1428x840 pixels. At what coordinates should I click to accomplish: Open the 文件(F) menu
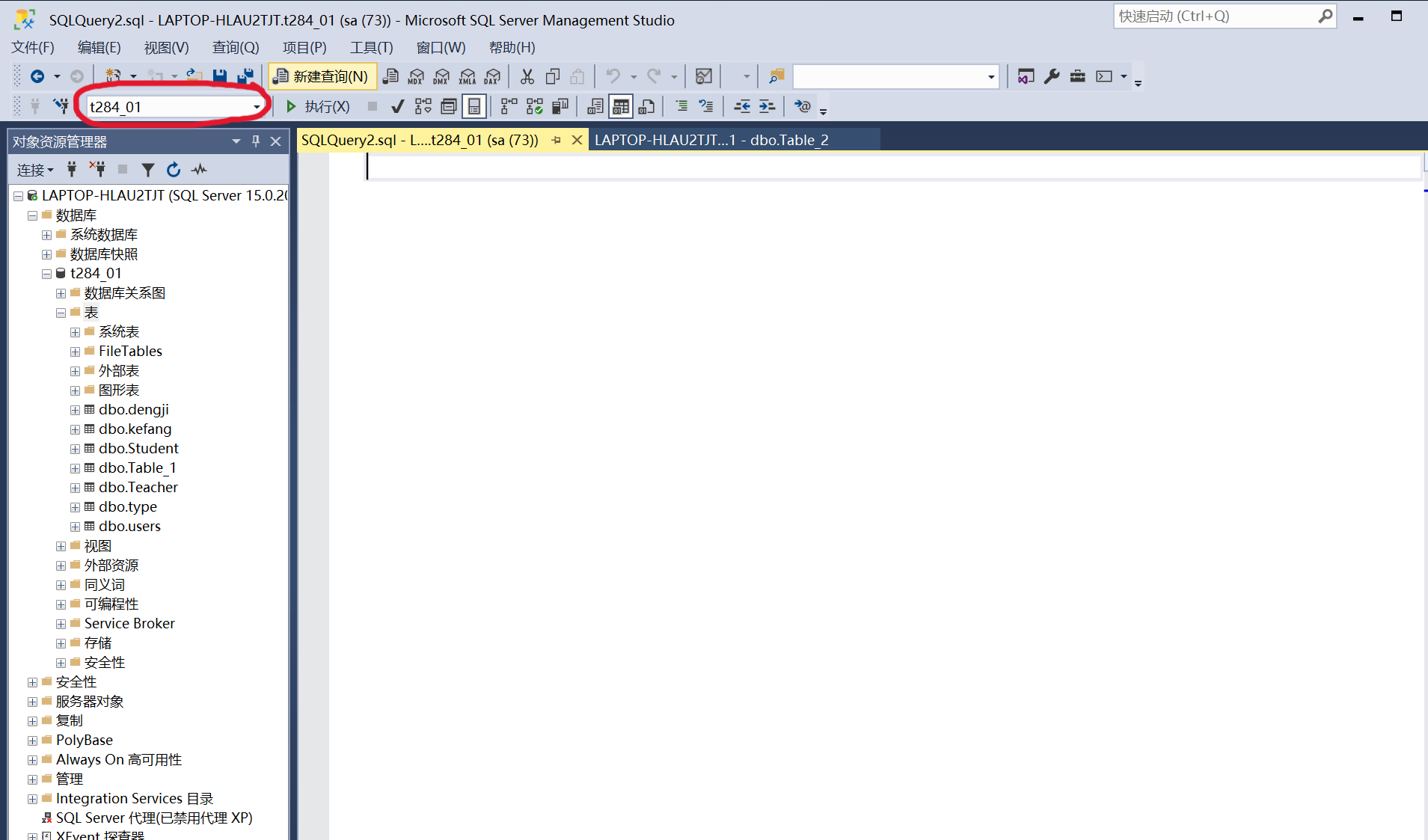(x=33, y=47)
